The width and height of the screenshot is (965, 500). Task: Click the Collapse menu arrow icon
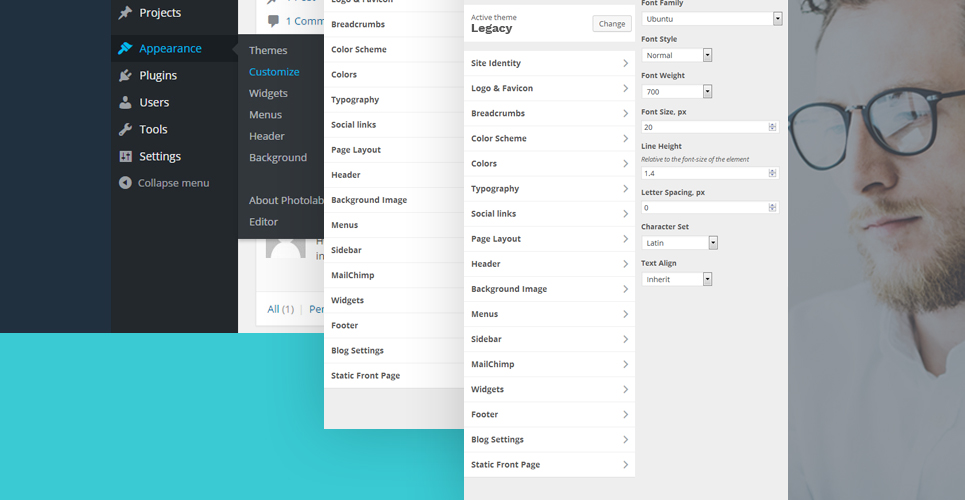coord(126,183)
